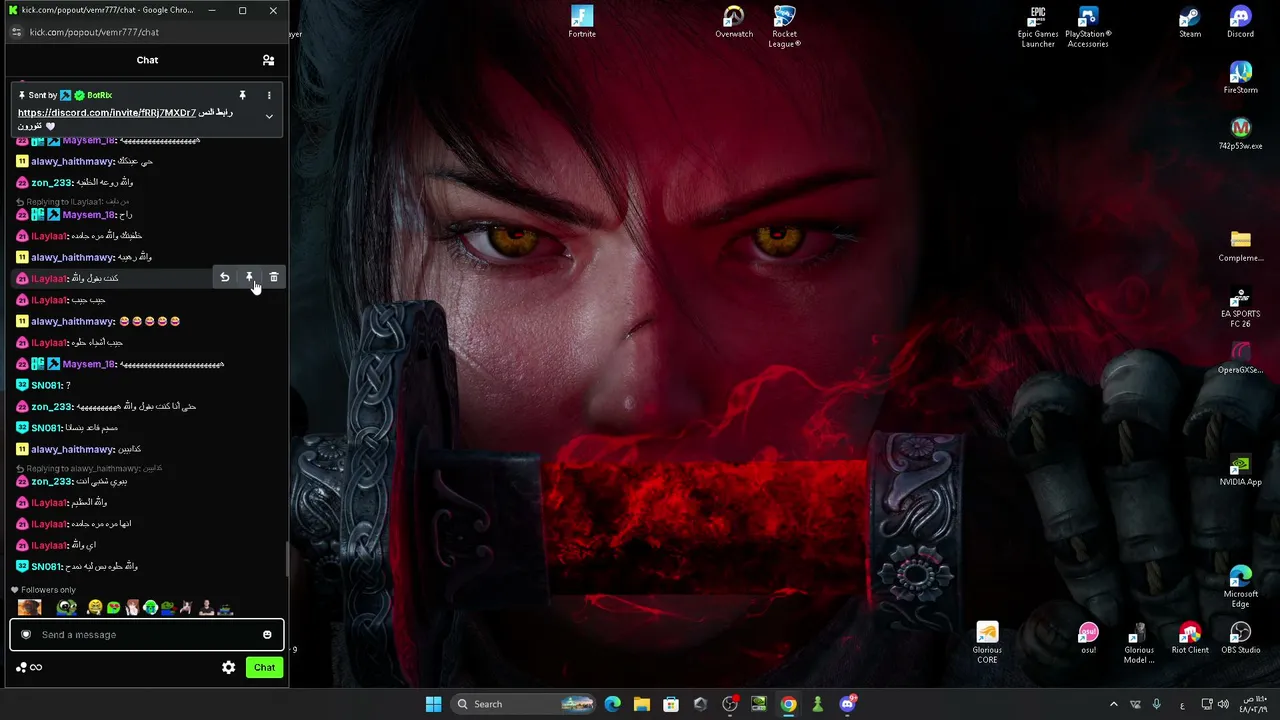Click the Send a message input field
This screenshot has width=1280, height=720.
tap(147, 634)
